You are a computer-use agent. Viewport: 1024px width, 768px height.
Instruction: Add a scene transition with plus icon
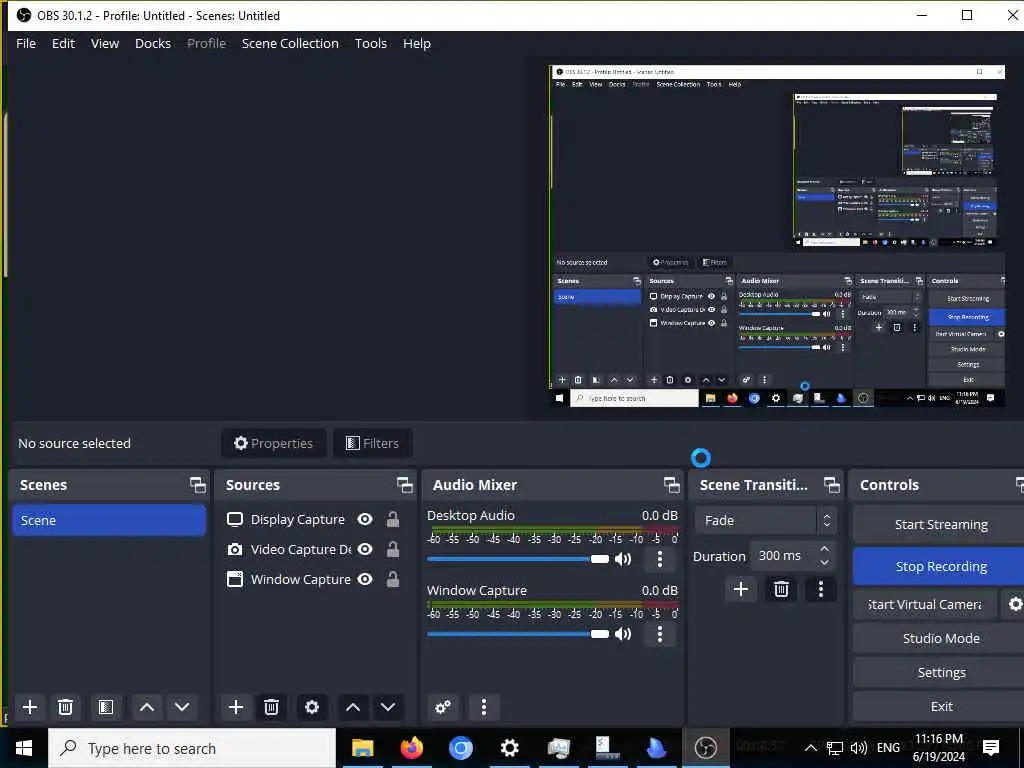741,589
